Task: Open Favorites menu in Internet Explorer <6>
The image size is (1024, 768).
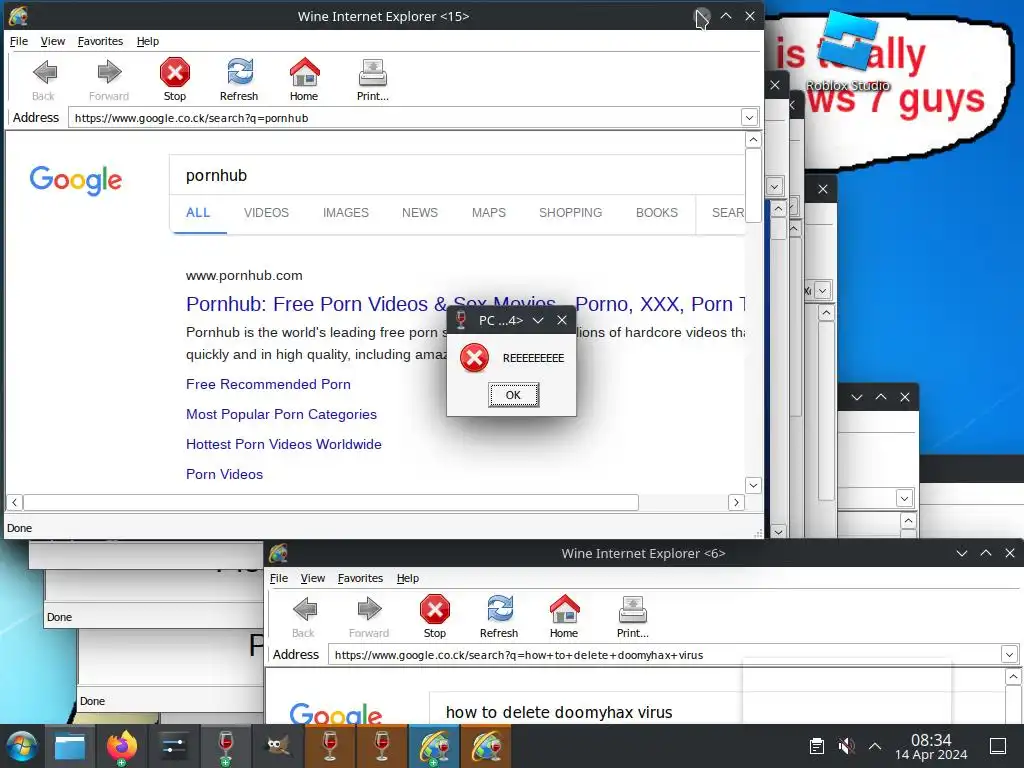Action: coord(360,578)
